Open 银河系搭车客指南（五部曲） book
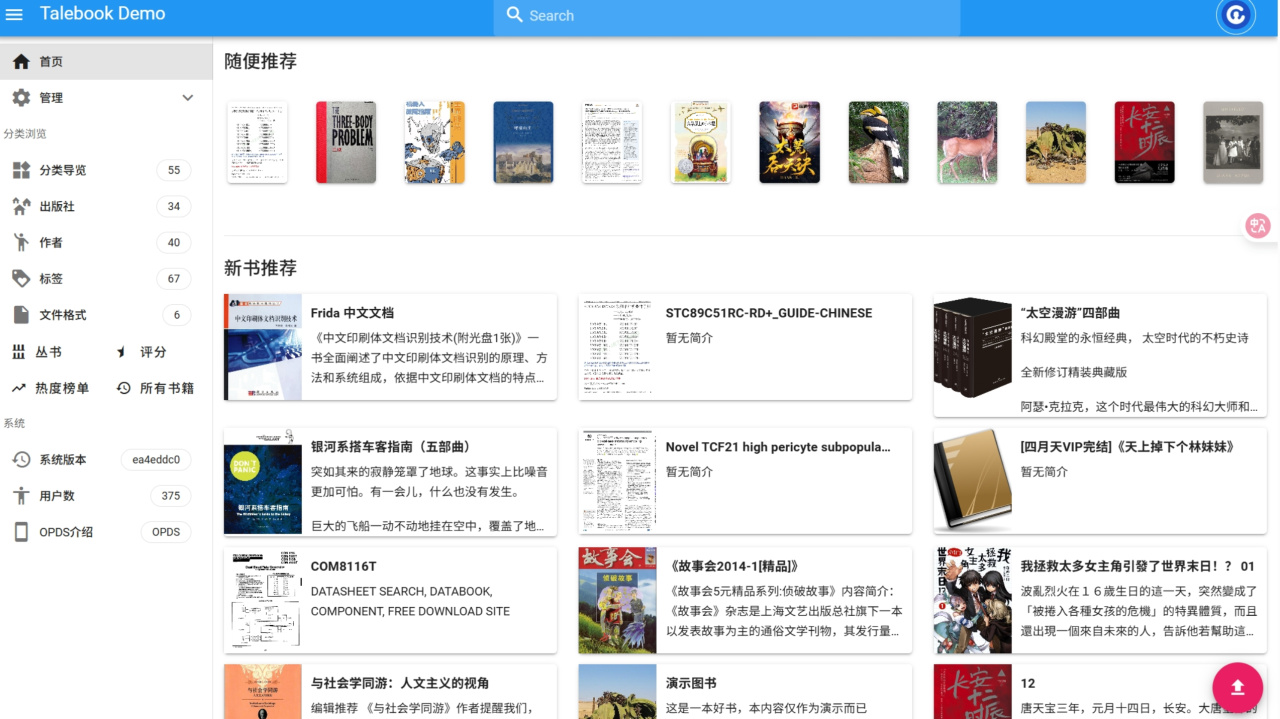The image size is (1280, 719). coord(390,481)
